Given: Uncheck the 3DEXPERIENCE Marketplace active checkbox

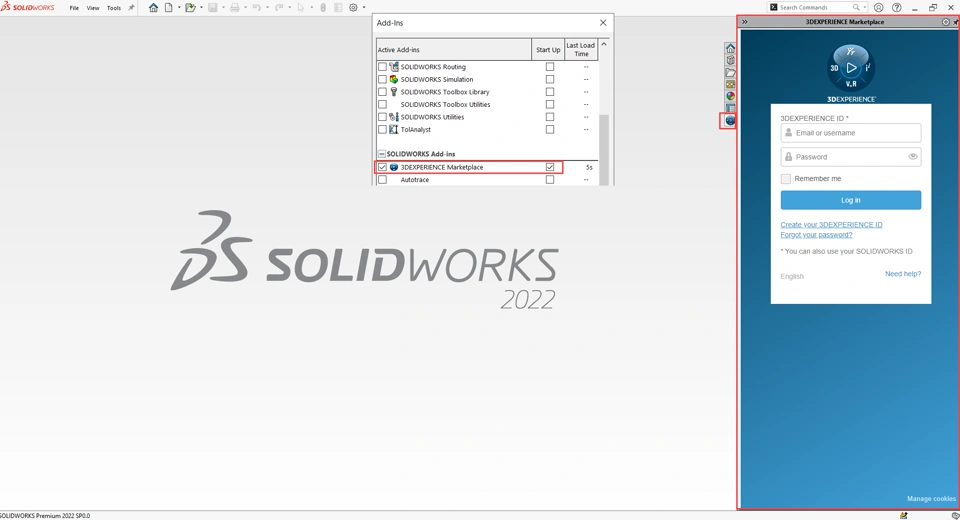Looking at the screenshot, I should 383,167.
